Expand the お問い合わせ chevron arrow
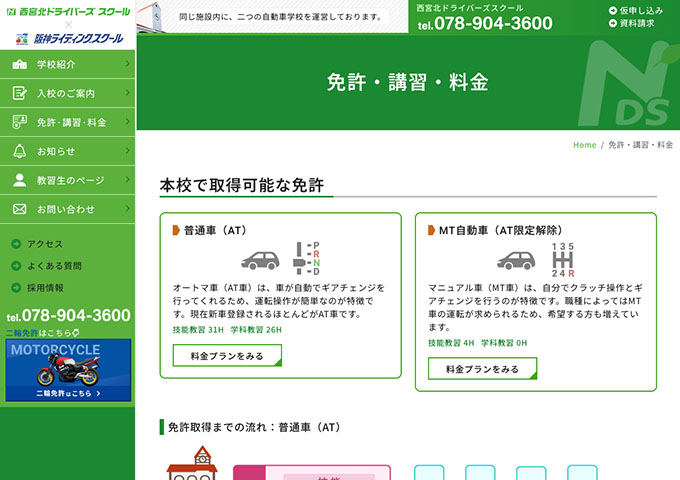 (x=128, y=209)
